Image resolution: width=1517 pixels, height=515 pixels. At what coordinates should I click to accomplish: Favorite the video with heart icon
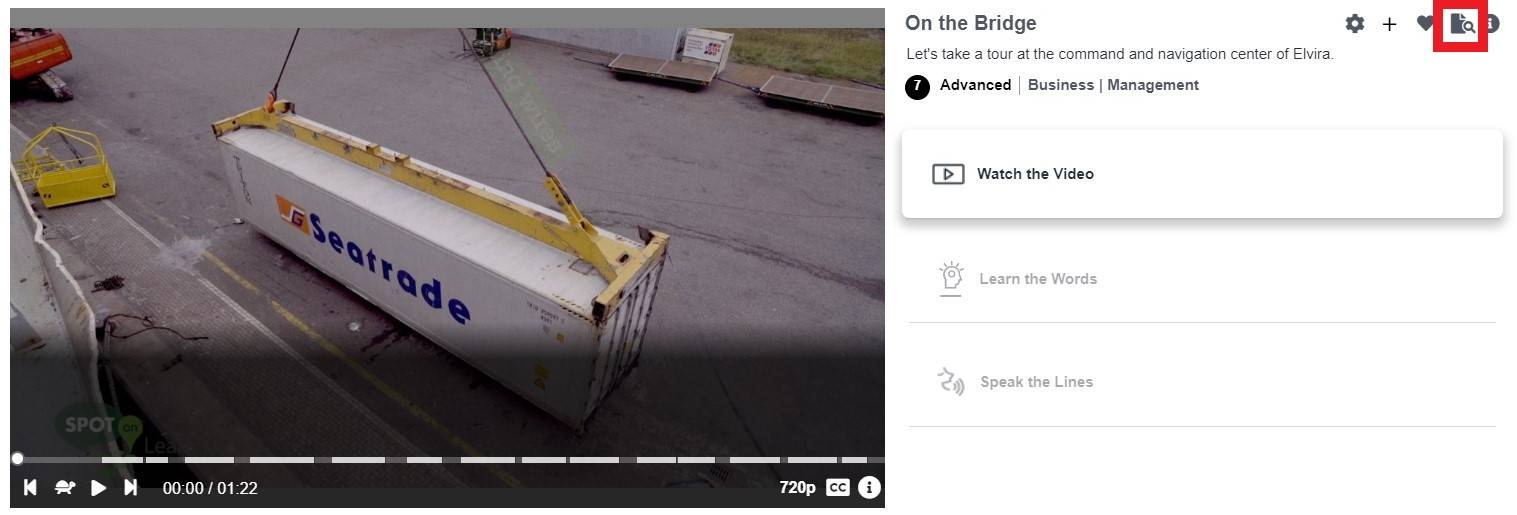pyautogui.click(x=1425, y=23)
